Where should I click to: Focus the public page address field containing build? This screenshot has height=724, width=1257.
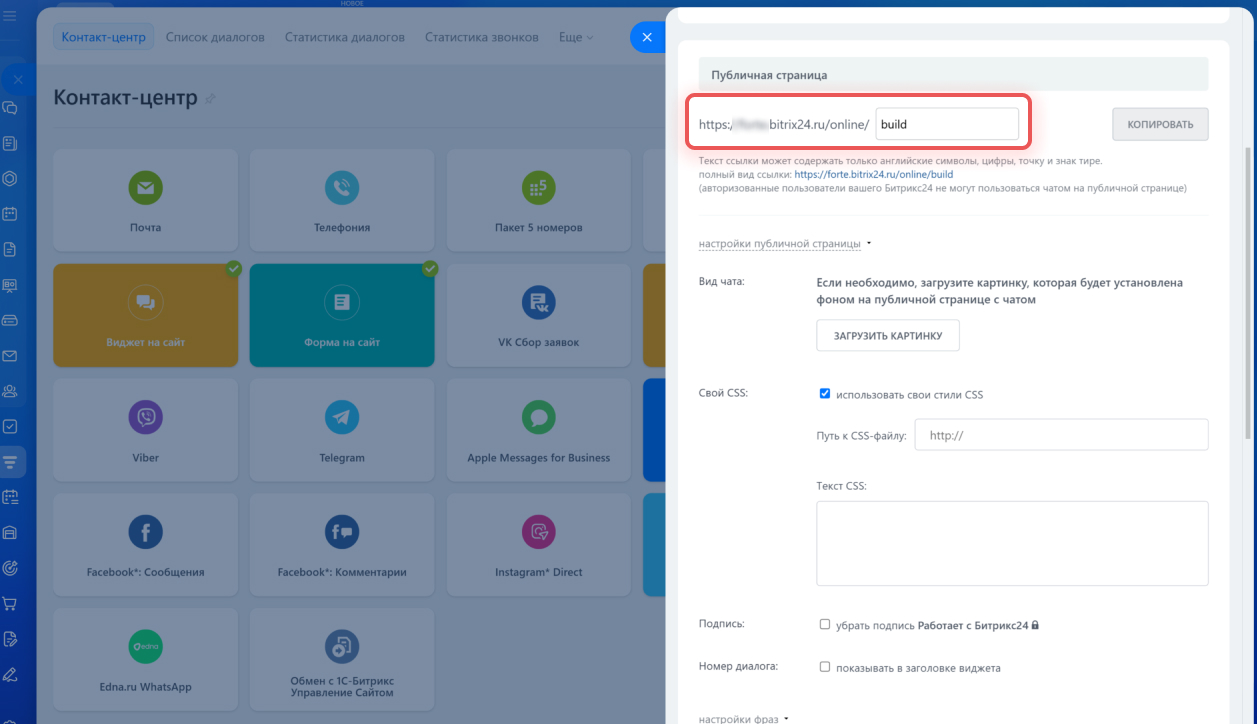click(947, 124)
